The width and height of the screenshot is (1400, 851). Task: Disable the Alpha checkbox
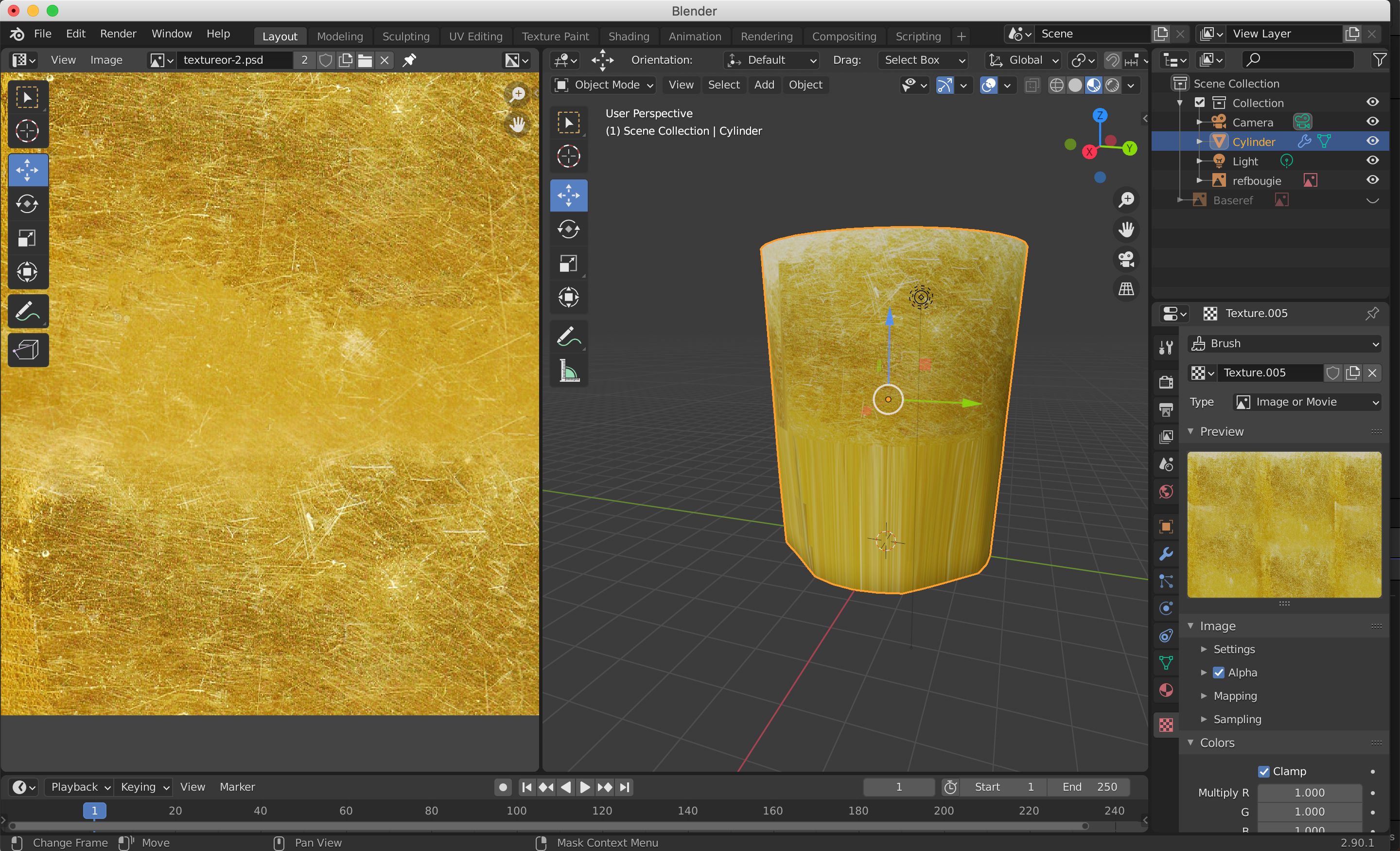(x=1218, y=673)
